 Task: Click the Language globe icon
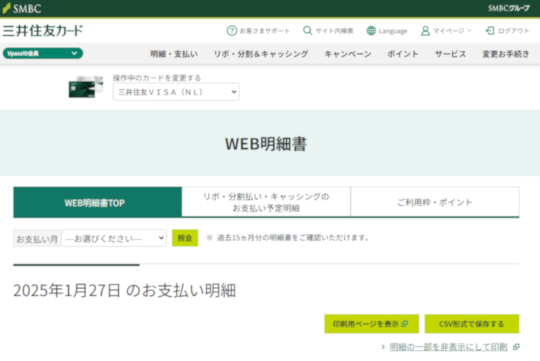point(371,31)
